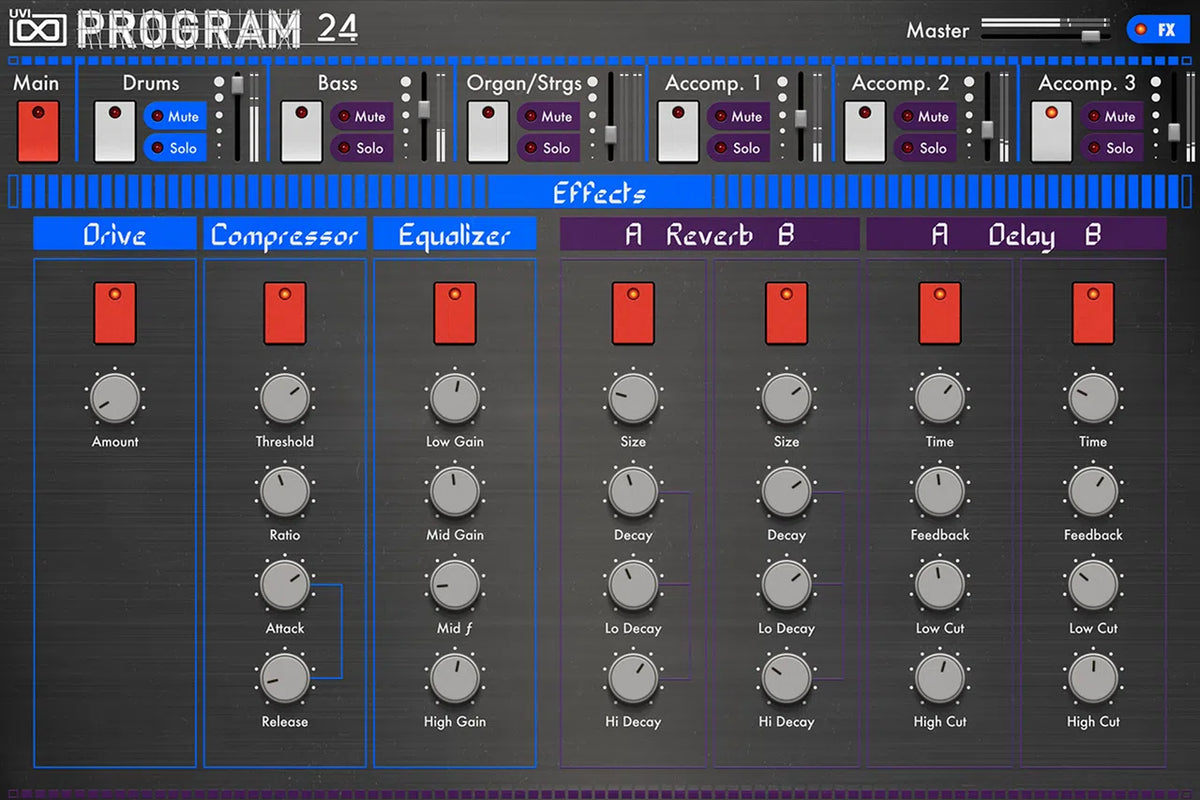
Task: Click the Drive Amount knob
Action: (x=115, y=399)
